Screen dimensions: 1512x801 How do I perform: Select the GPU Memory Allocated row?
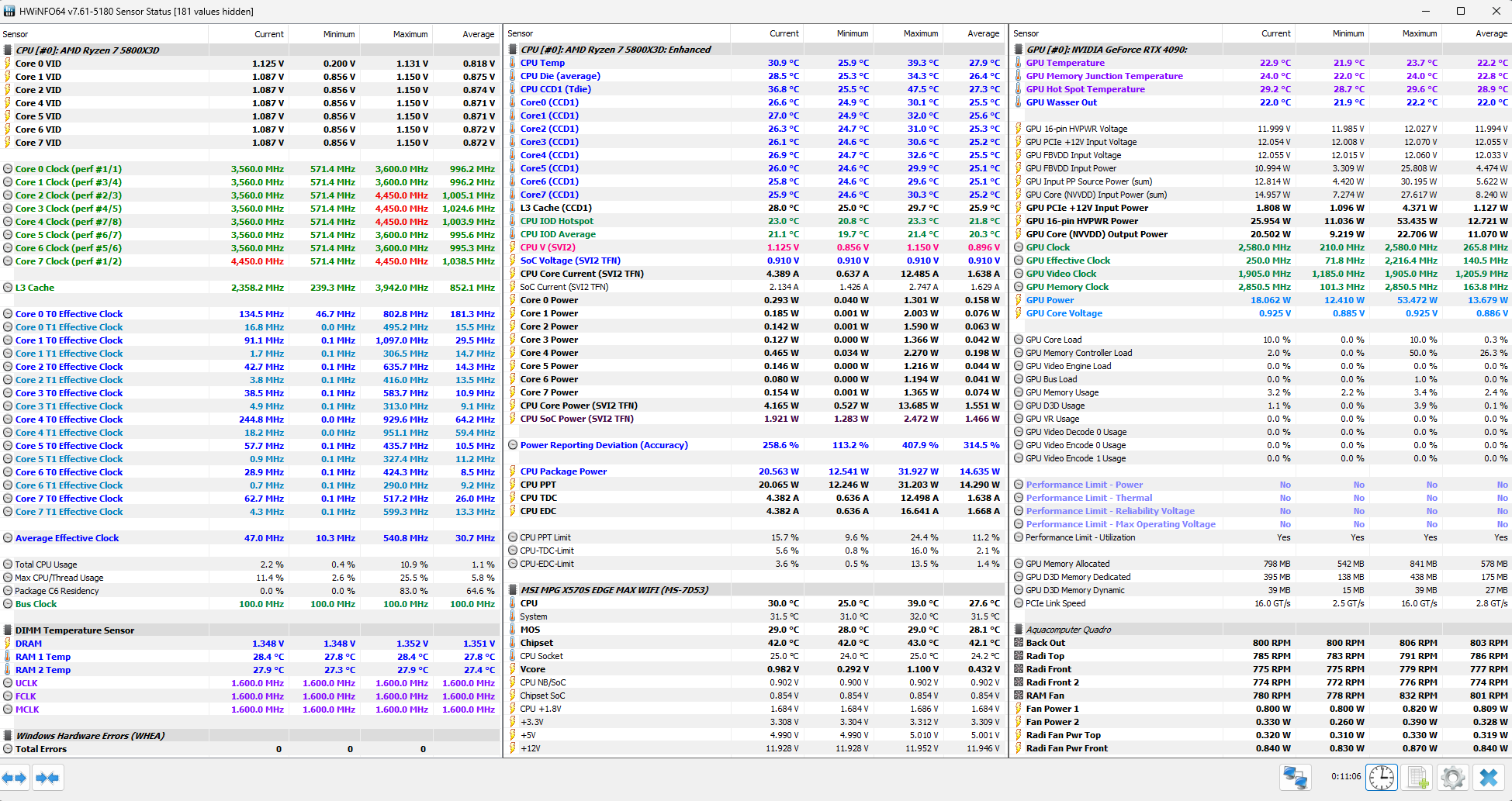[x=1261, y=564]
